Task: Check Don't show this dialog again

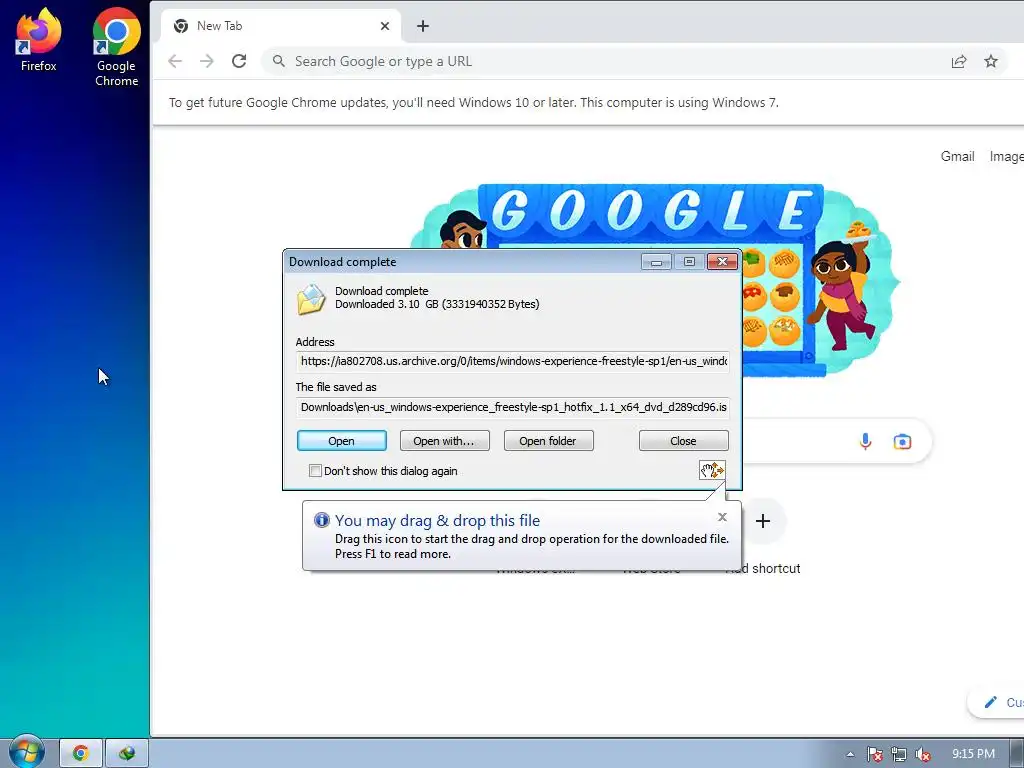Action: click(315, 471)
